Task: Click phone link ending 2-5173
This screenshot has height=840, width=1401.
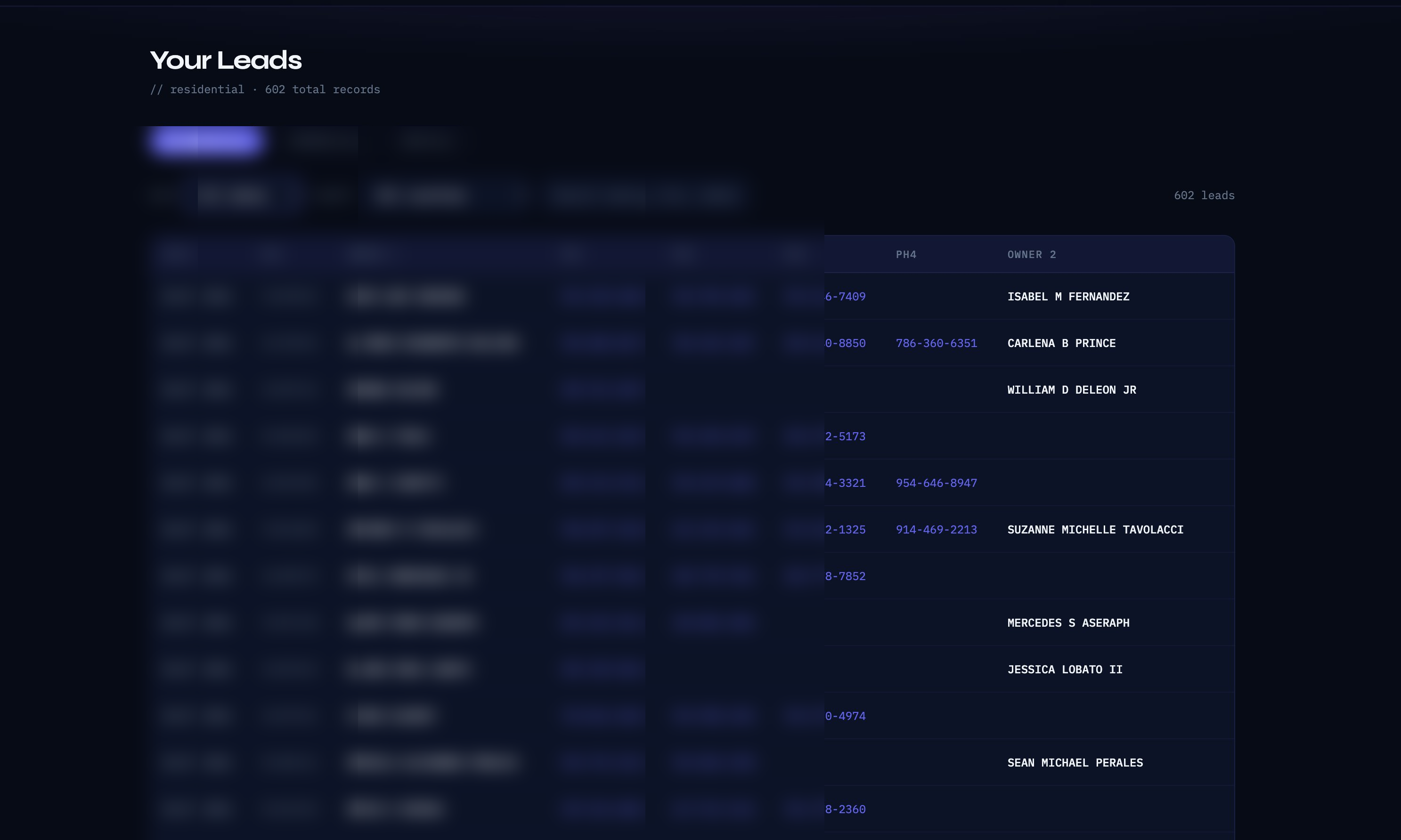Action: point(845,436)
